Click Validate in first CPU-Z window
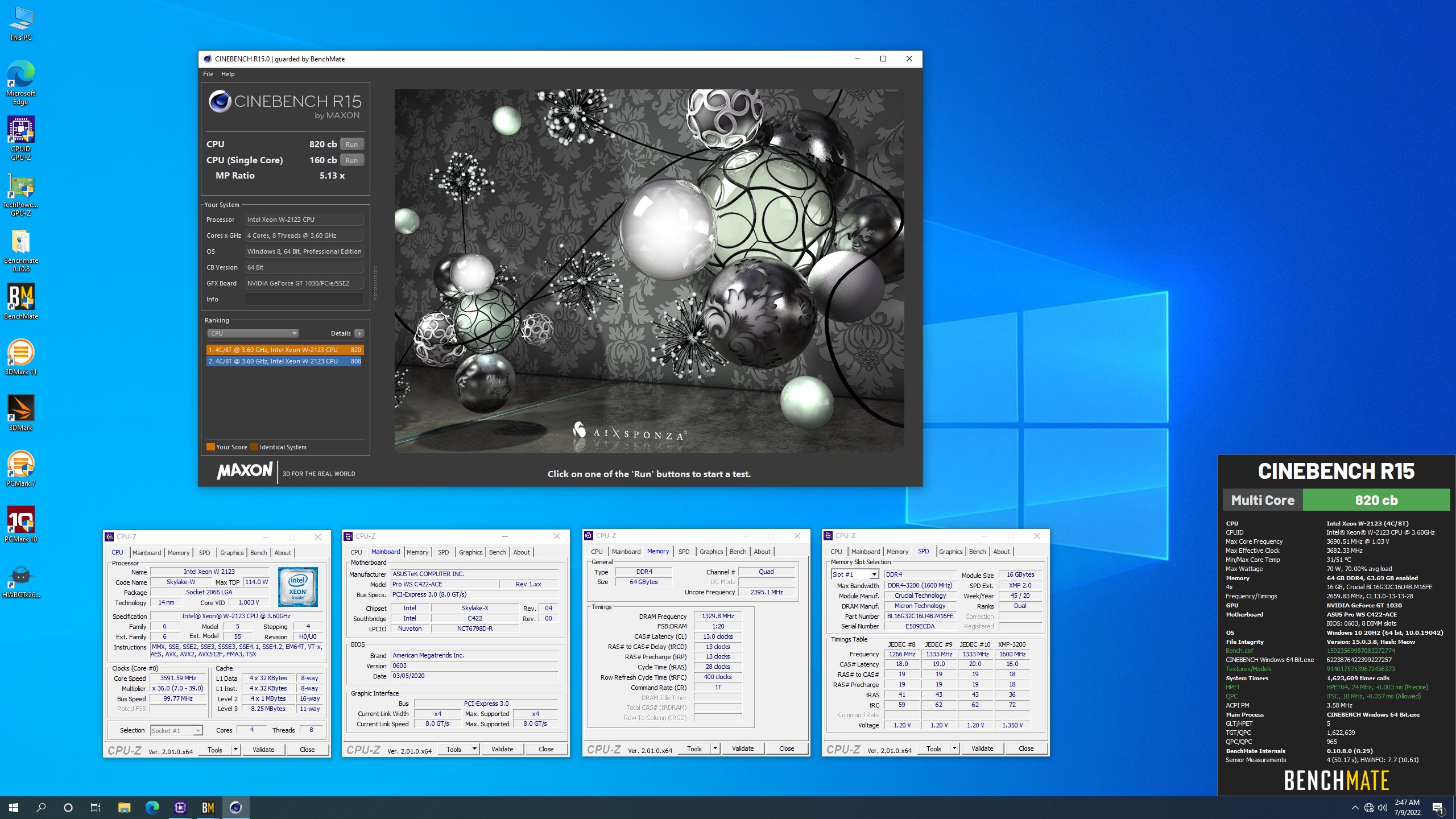The height and width of the screenshot is (819, 1456). coord(263,750)
